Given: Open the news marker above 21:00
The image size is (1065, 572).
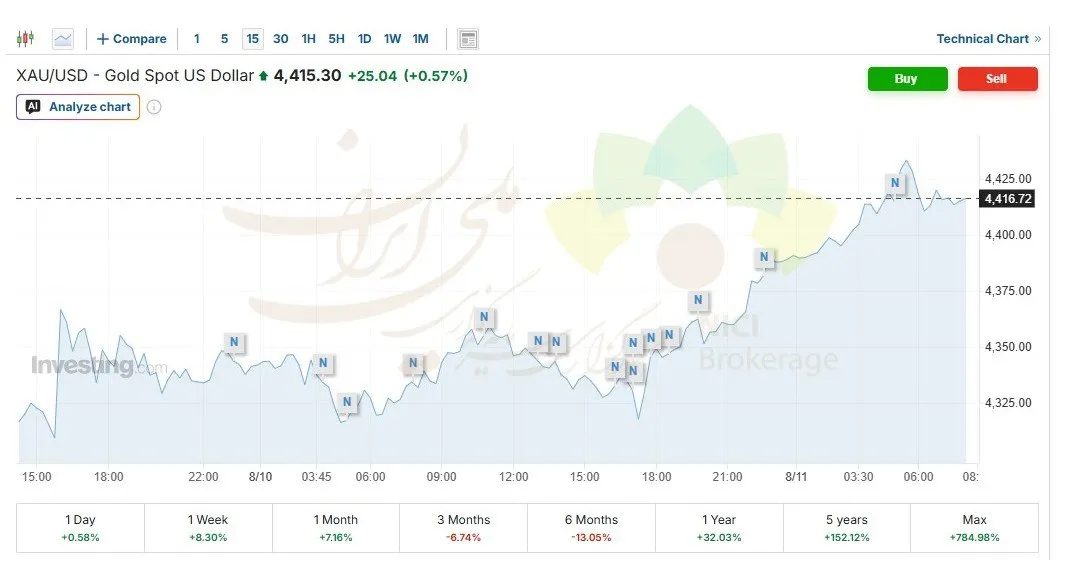Looking at the screenshot, I should [x=698, y=300].
